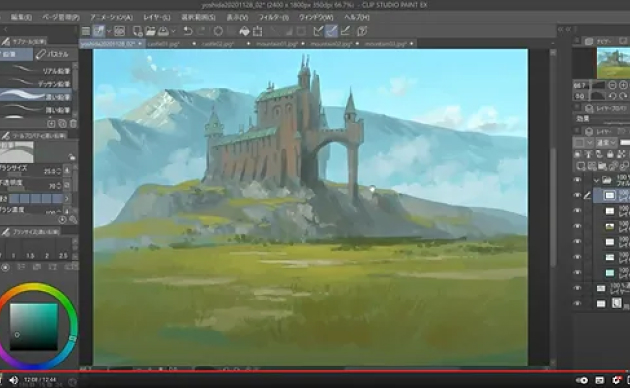Click the Save icon in the command bar
The width and height of the screenshot is (630, 388).
[x=163, y=31]
